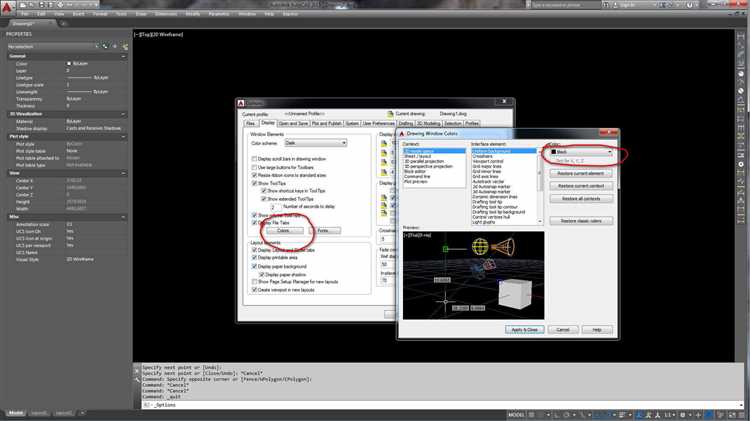Switch to the Plot and Publish tab
Viewport: 750px width, 421px height.
327,123
